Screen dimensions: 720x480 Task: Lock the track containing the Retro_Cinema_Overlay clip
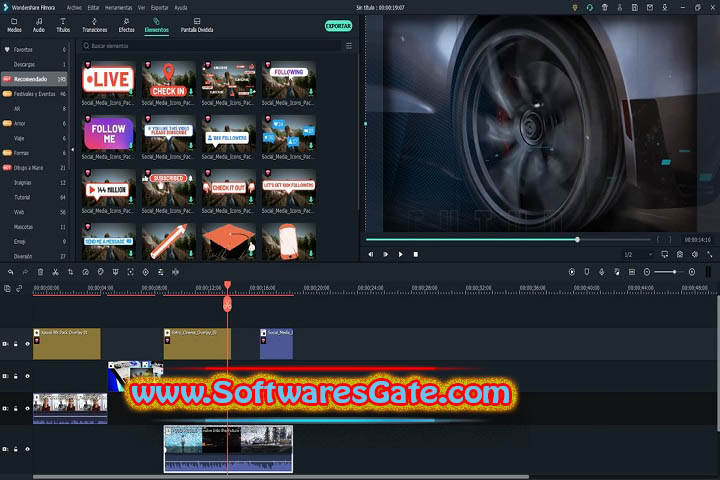(16, 344)
